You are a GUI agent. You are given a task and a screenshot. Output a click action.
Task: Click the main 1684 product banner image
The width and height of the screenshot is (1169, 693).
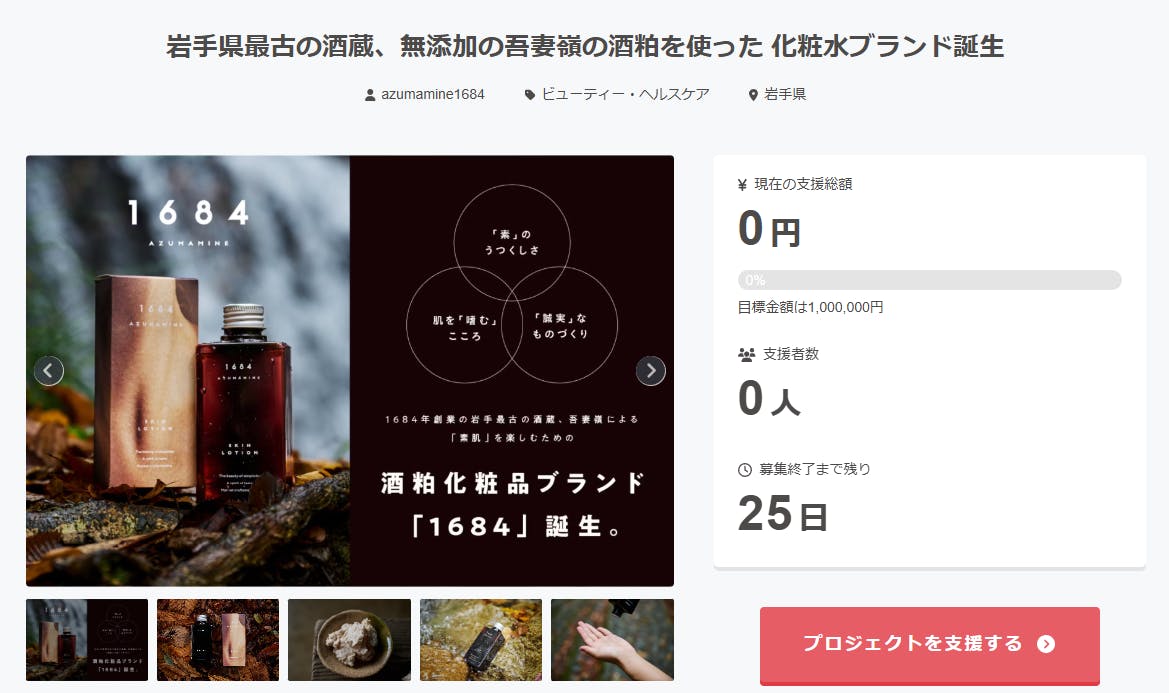350,370
